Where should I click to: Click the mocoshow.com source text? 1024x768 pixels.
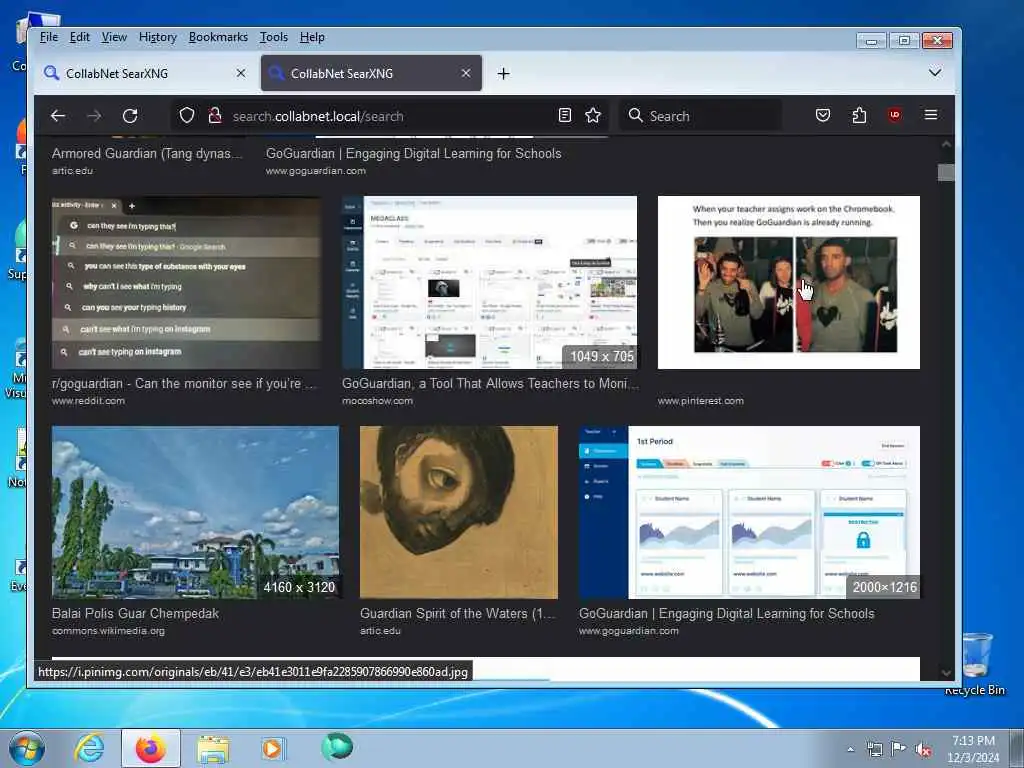point(377,400)
